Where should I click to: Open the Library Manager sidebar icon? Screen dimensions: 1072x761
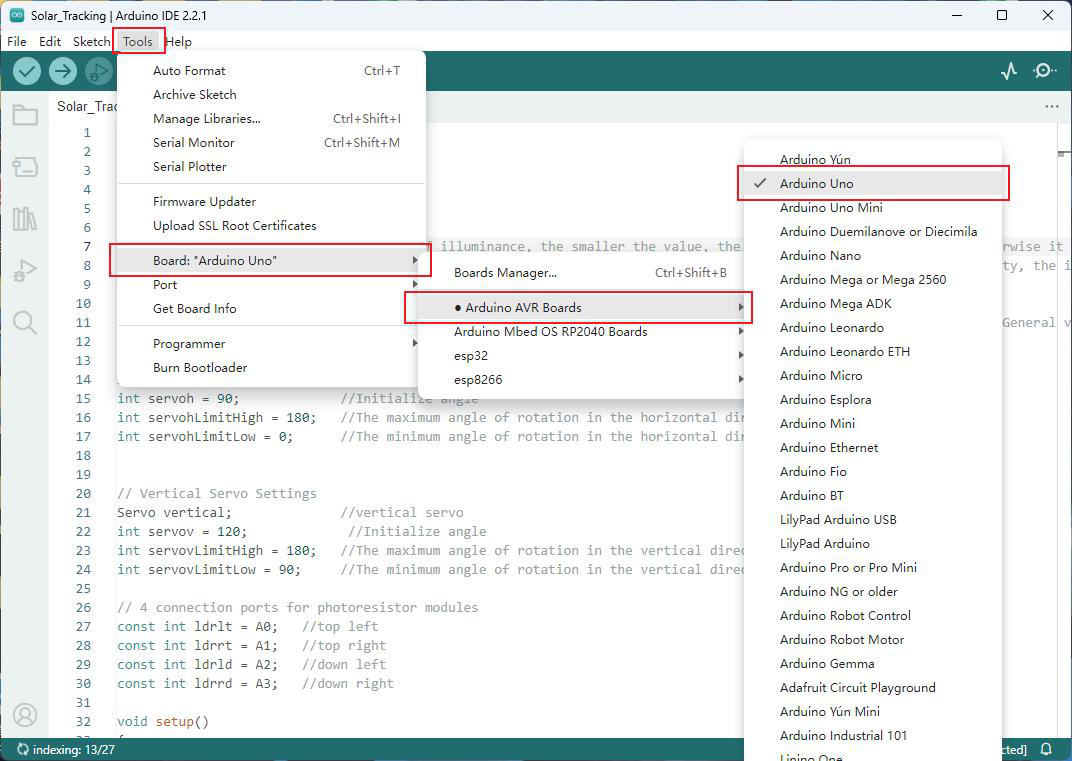25,219
